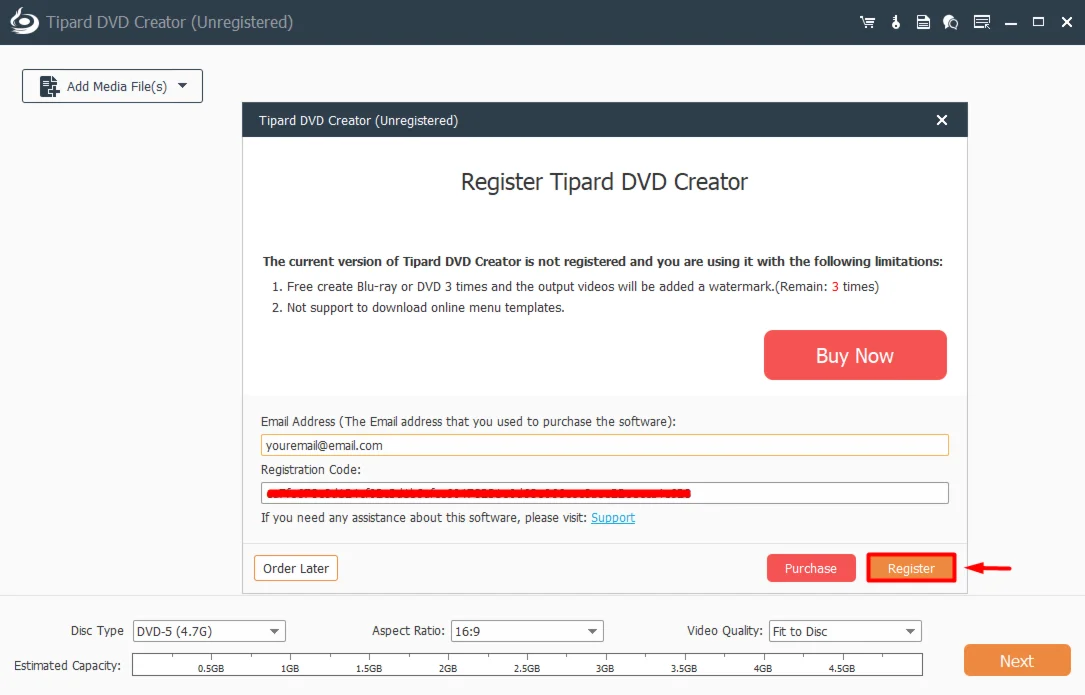Click the shopping cart icon in title bar

pos(866,22)
